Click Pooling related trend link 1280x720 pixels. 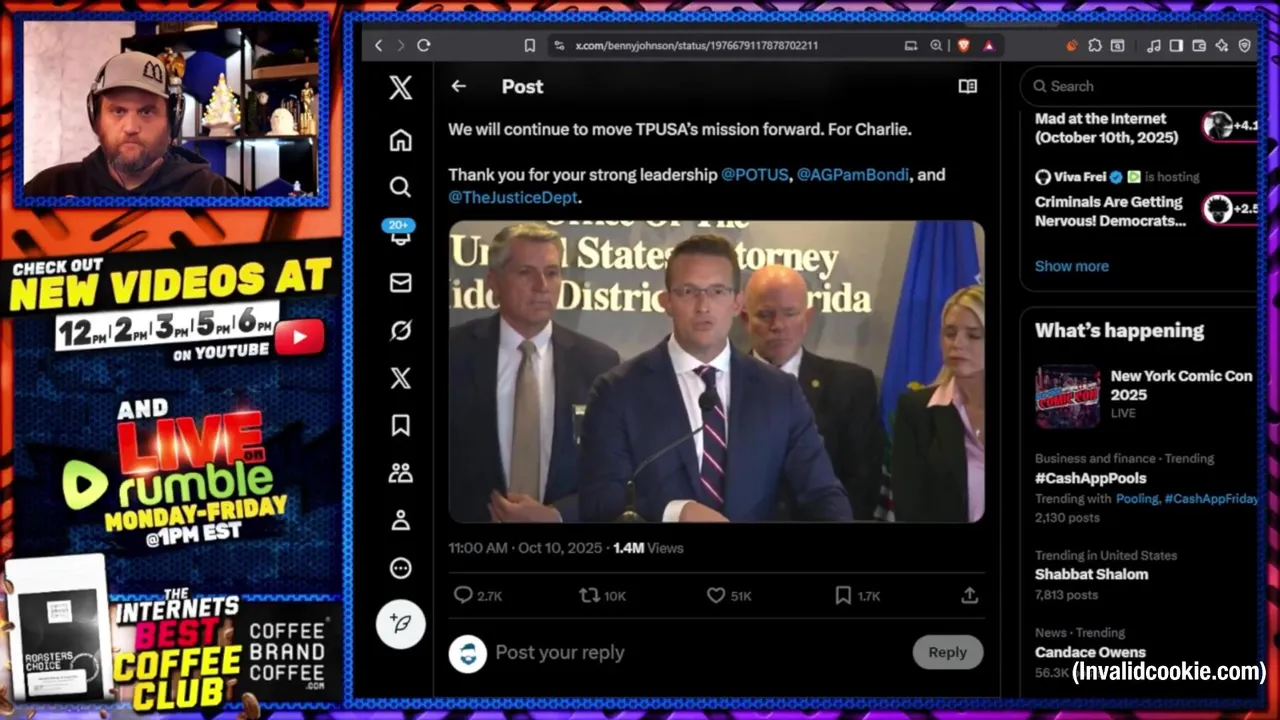point(1137,498)
